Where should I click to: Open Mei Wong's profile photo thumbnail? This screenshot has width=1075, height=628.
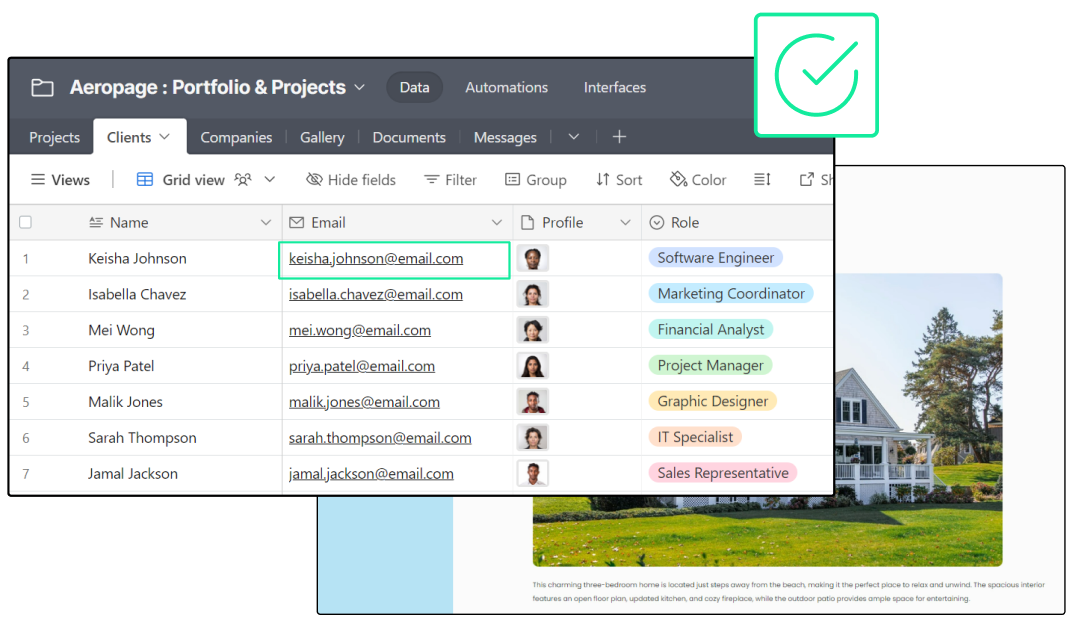533,330
